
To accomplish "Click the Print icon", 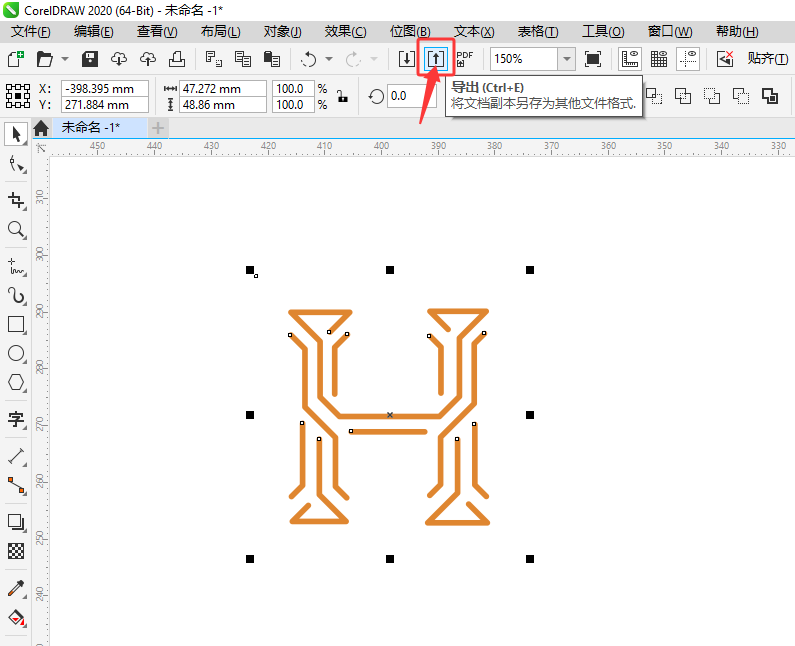I will click(x=176, y=59).
